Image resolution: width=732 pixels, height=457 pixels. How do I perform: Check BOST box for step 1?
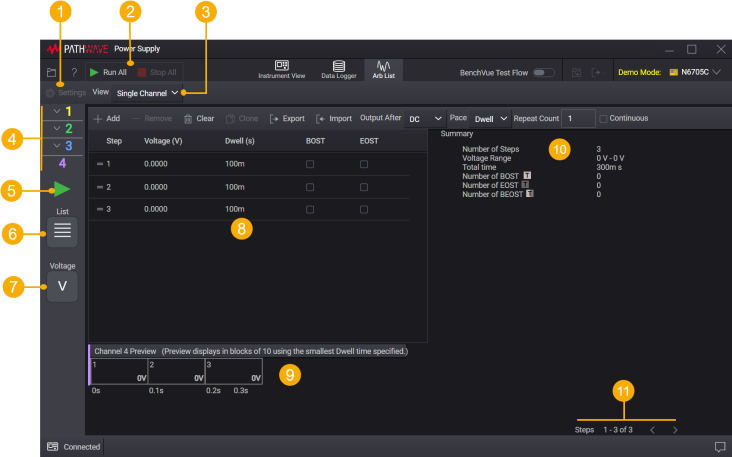(x=310, y=163)
